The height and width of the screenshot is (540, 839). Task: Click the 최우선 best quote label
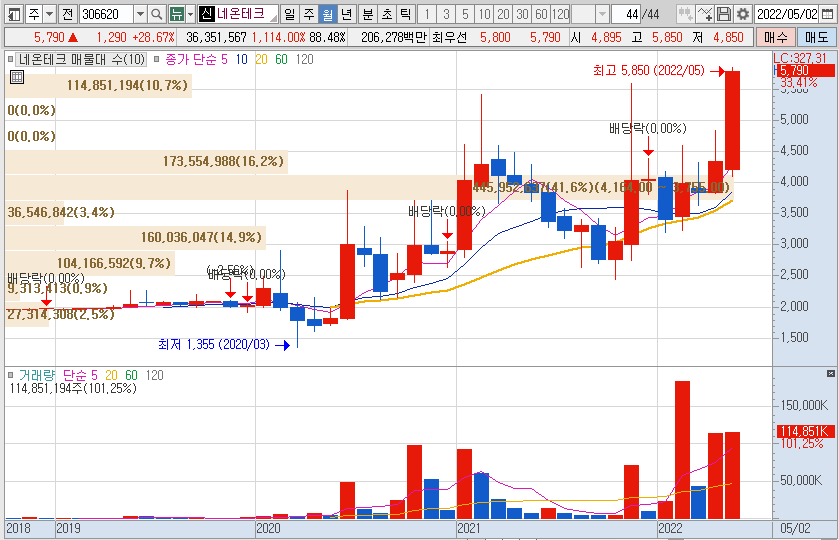pyautogui.click(x=449, y=37)
